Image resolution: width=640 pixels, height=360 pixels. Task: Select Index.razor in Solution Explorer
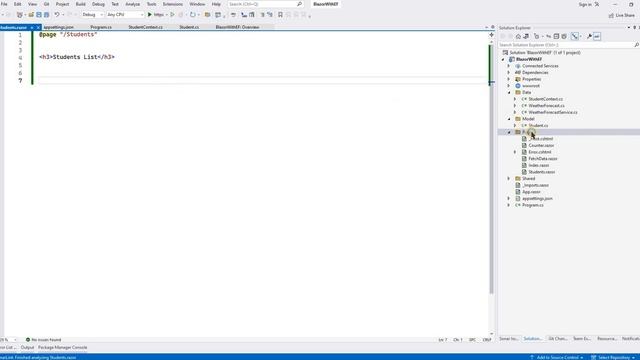pos(538,165)
